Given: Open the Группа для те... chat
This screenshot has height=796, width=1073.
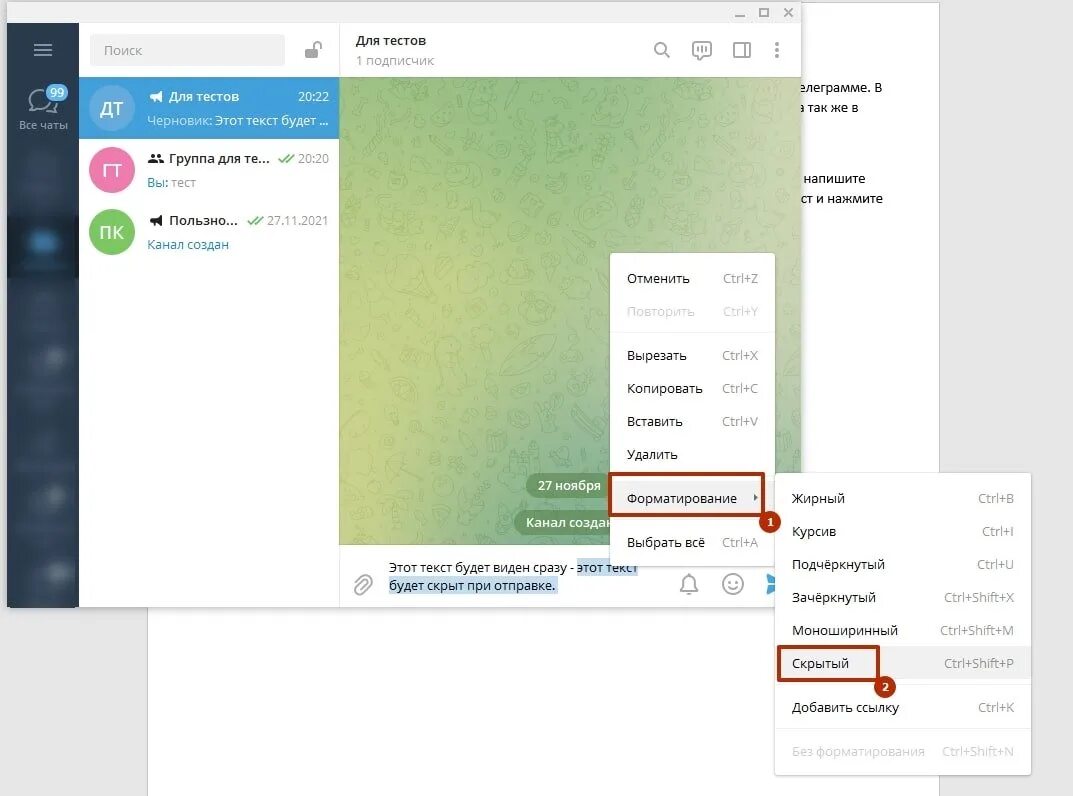Looking at the screenshot, I should click(209, 170).
